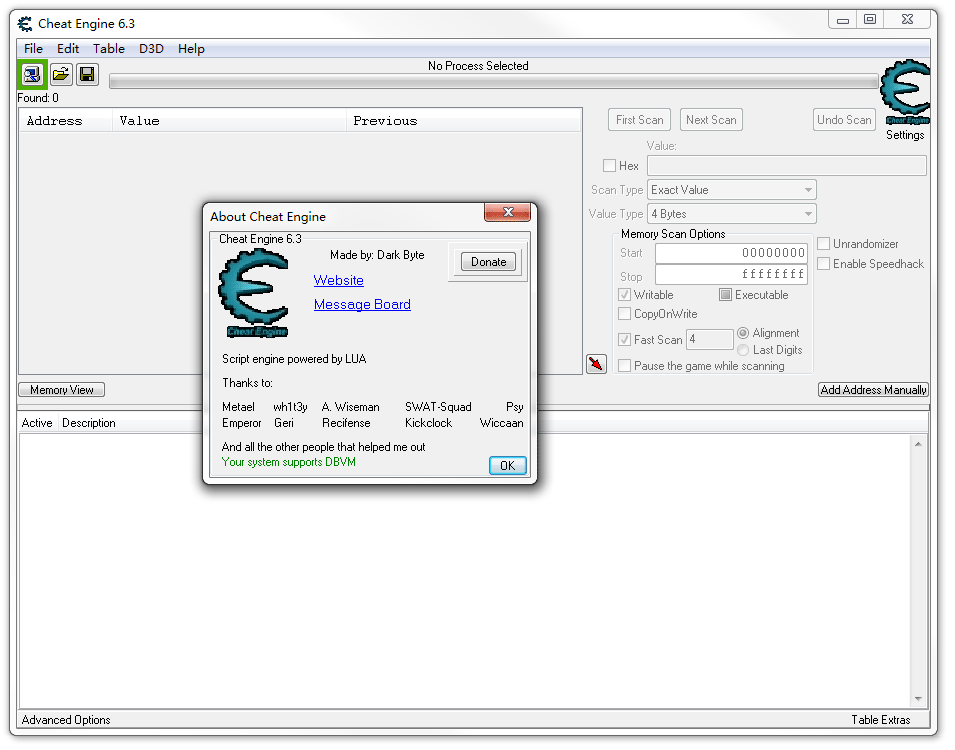Open the Message Board link

362,305
